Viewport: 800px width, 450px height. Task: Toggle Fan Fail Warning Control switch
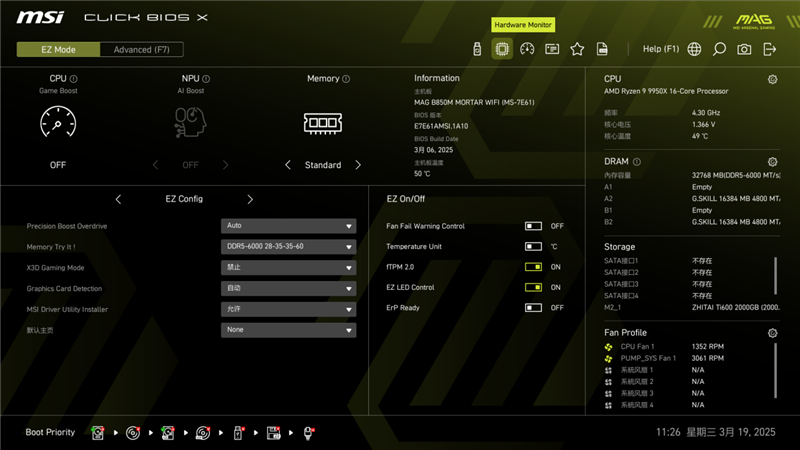coord(533,226)
